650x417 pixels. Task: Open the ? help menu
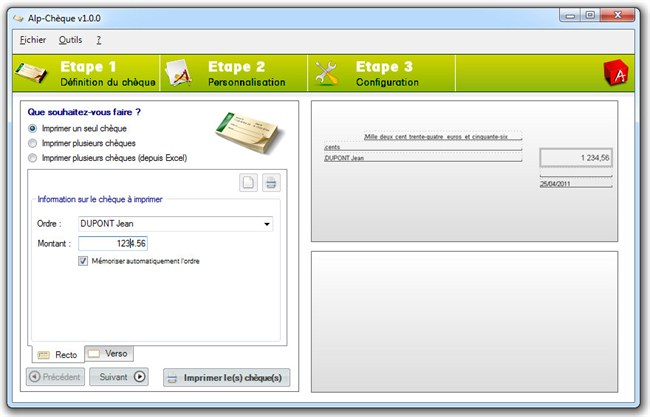coord(99,40)
